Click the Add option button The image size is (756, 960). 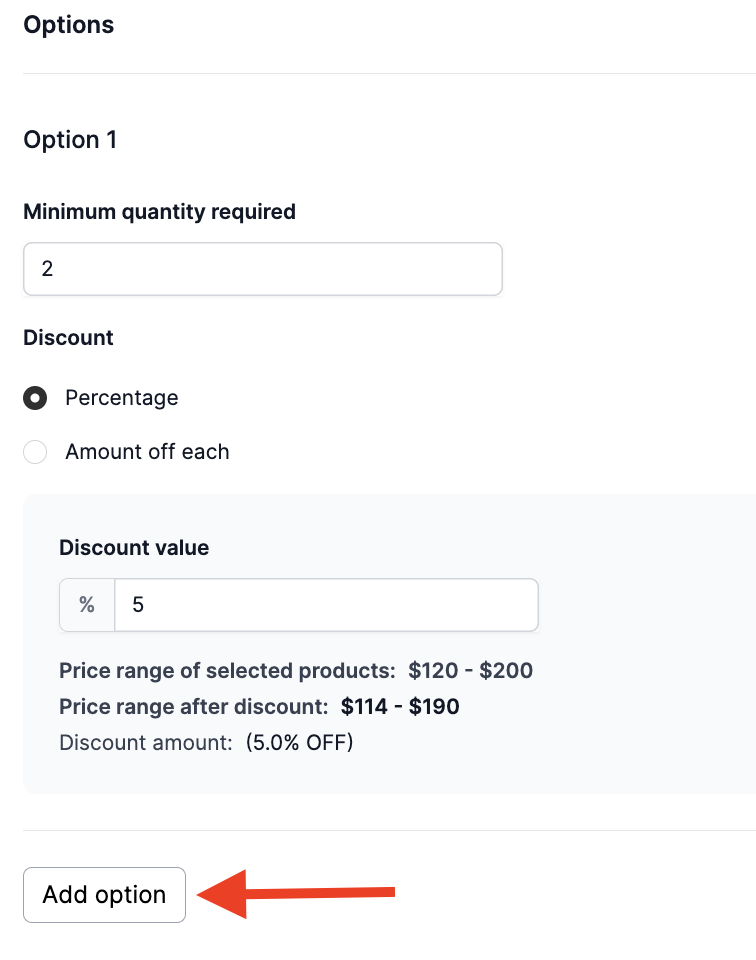tap(104, 894)
